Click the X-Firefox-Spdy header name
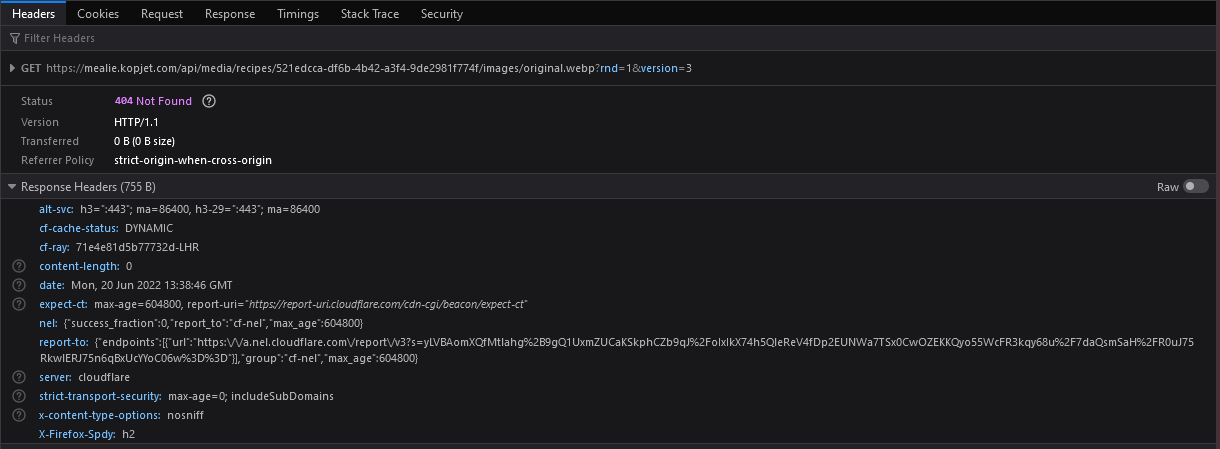This screenshot has width=1220, height=449. pos(77,434)
